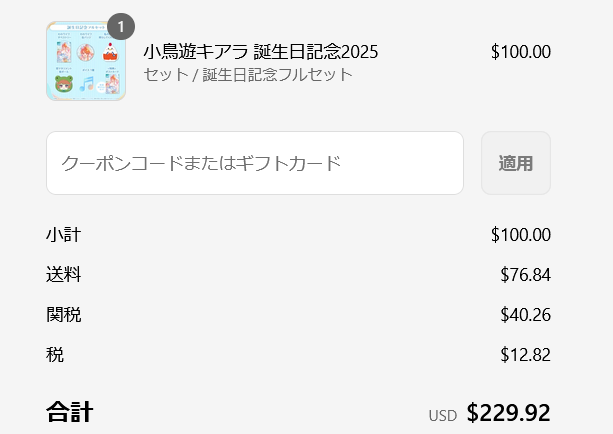Click the total amount $229.92

508,412
